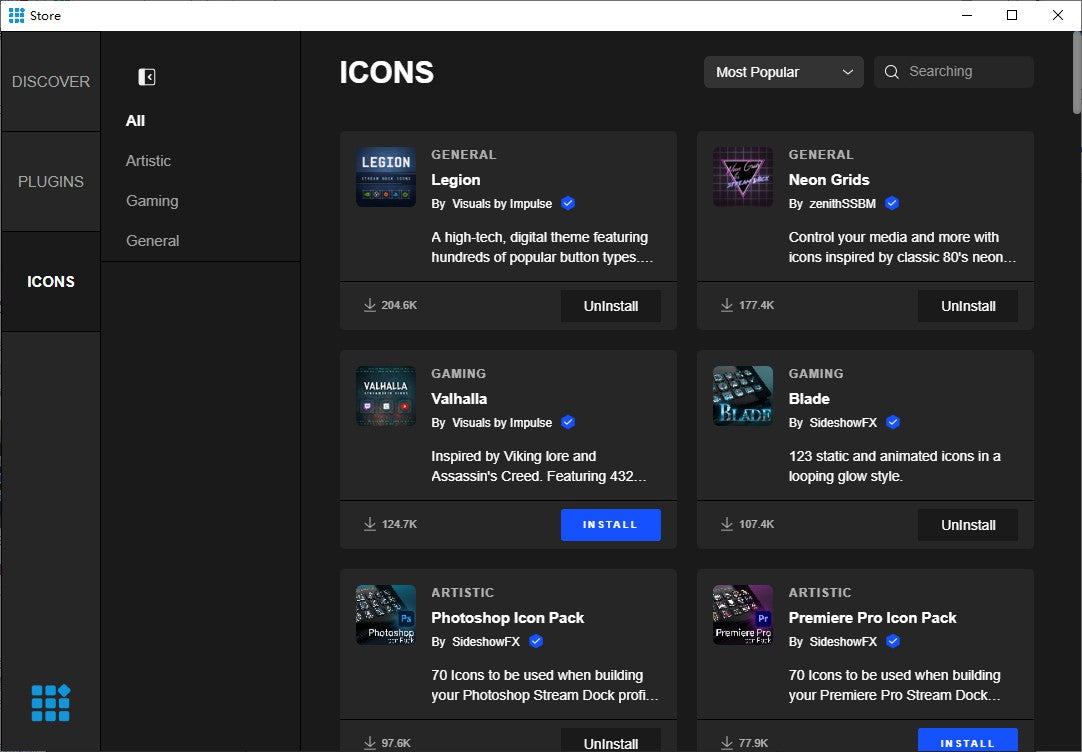Collapse the category sidebar panel icon
Image resolution: width=1082 pixels, height=752 pixels.
[x=147, y=77]
